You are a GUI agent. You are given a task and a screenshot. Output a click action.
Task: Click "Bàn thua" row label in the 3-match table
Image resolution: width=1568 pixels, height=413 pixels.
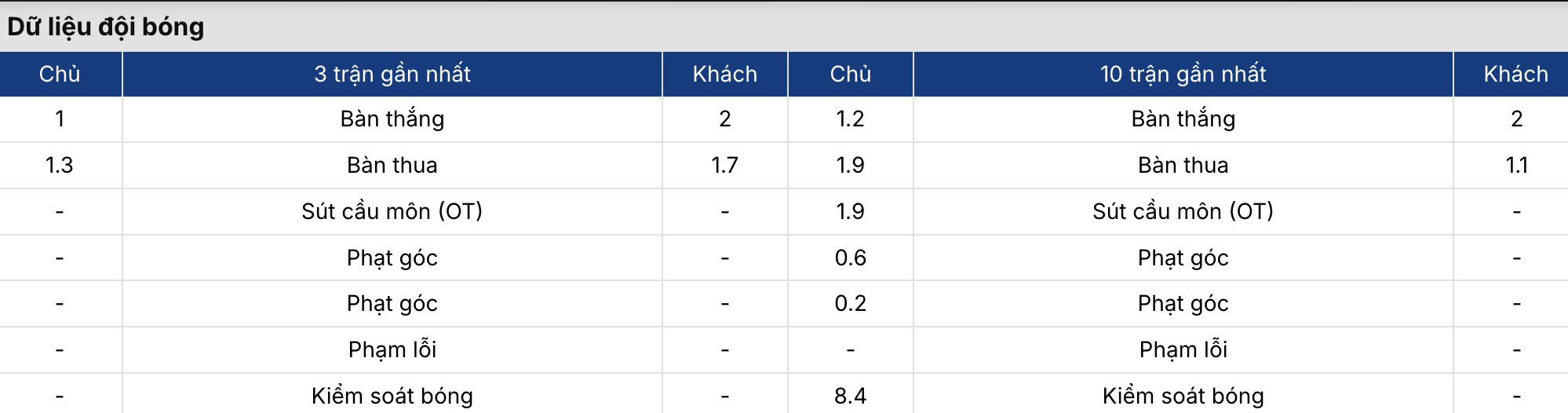[392, 166]
